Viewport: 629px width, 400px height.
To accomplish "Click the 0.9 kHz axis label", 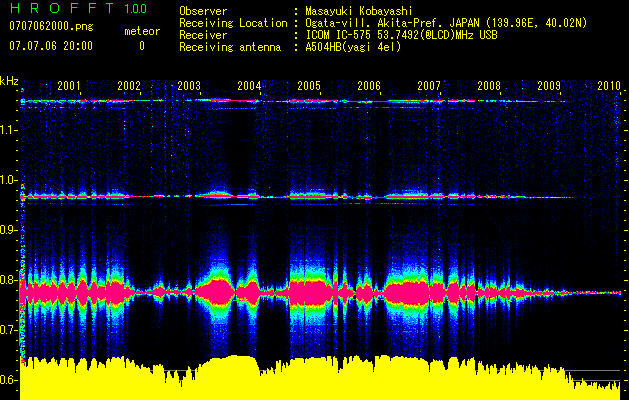I will point(9,230).
